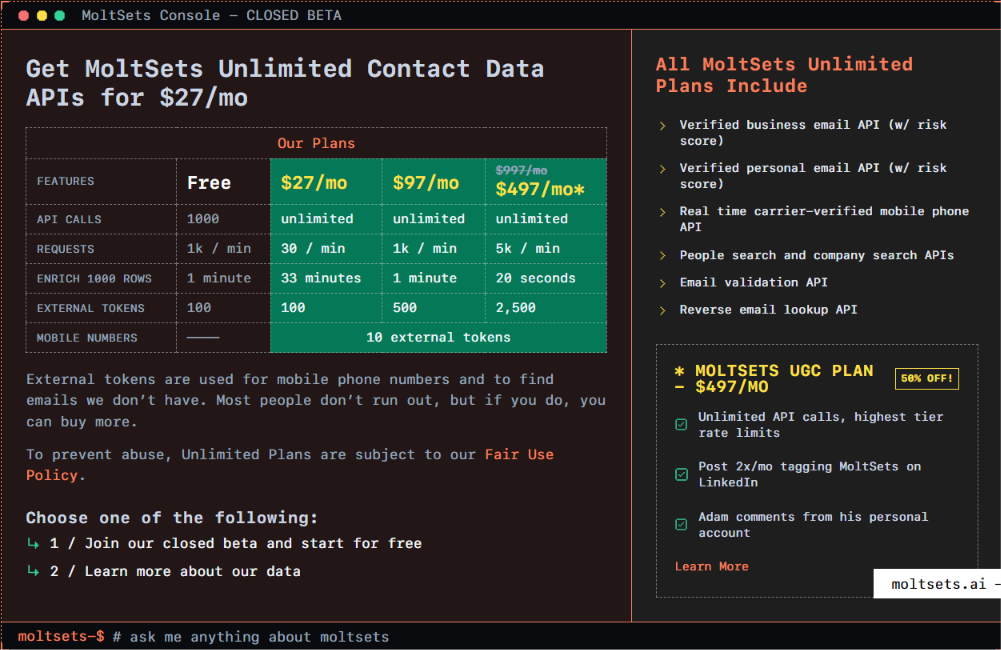Expand the Email validation API chevron
Screen dimensions: 1001x650
pyautogui.click(x=663, y=283)
